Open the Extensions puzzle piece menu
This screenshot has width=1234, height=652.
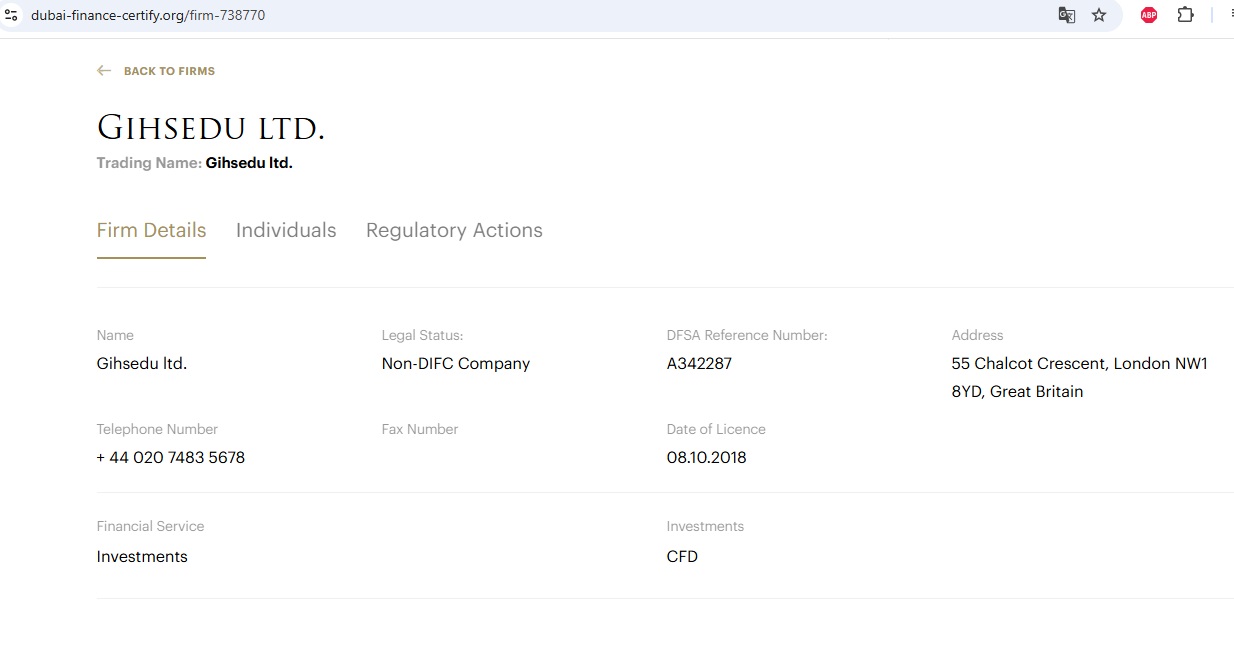tap(1186, 15)
